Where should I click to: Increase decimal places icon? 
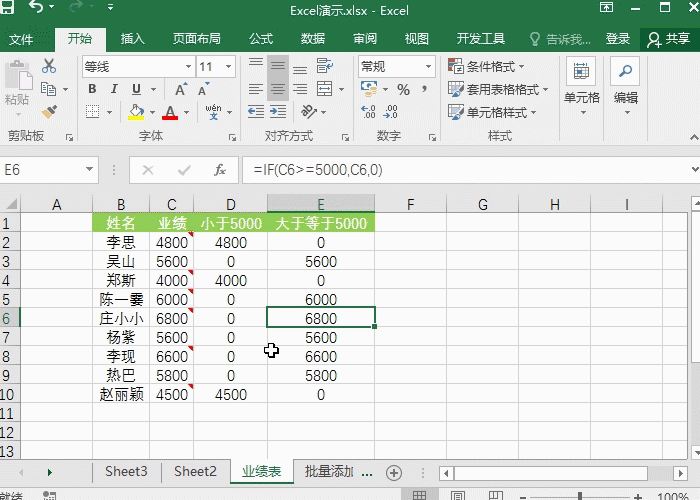coord(368,112)
